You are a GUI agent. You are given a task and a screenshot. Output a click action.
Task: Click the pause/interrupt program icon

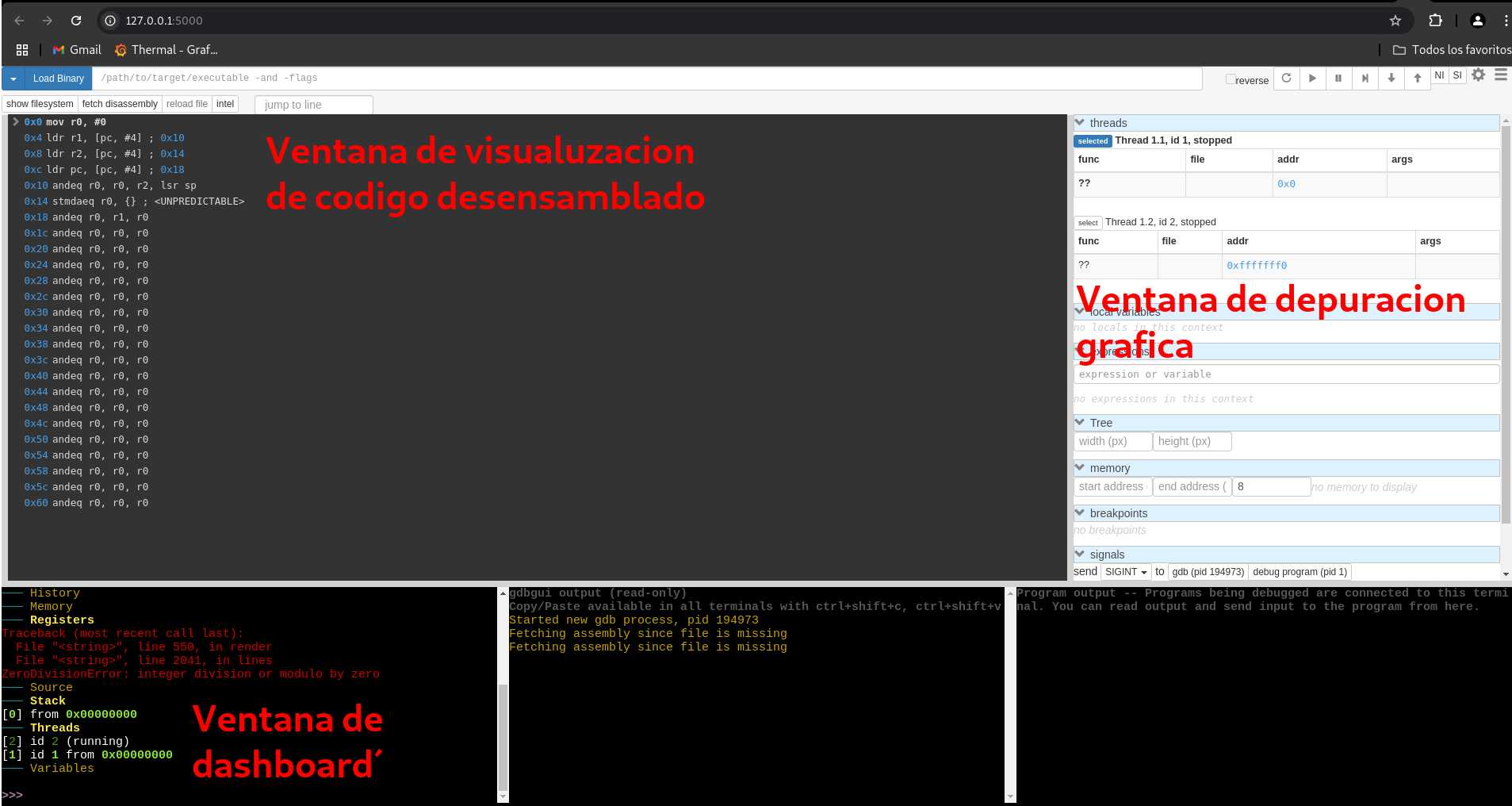(1338, 78)
